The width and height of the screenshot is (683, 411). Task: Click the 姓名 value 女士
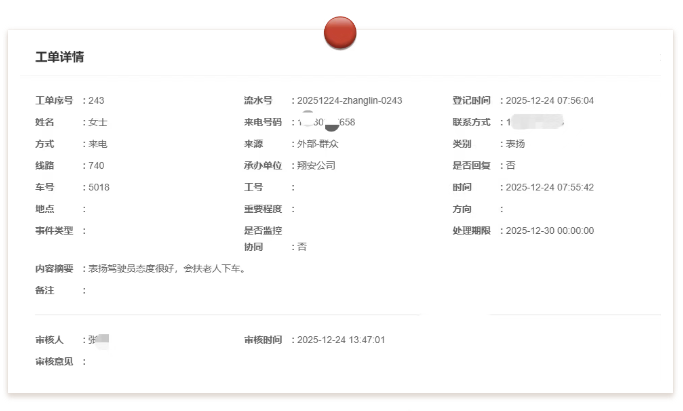click(x=98, y=123)
